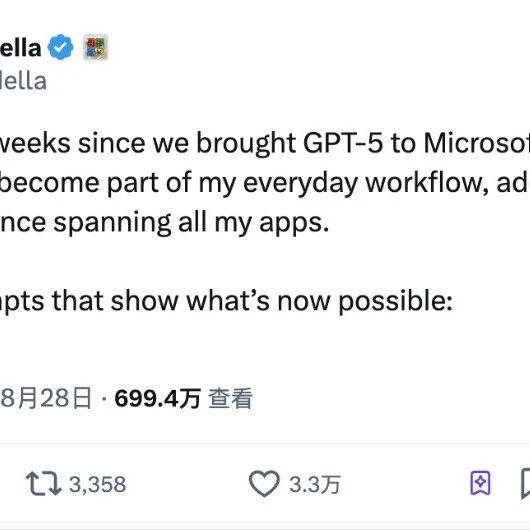Click the phrase "weeks since we brought"
This screenshot has width=530, height=530.
(x=147, y=143)
